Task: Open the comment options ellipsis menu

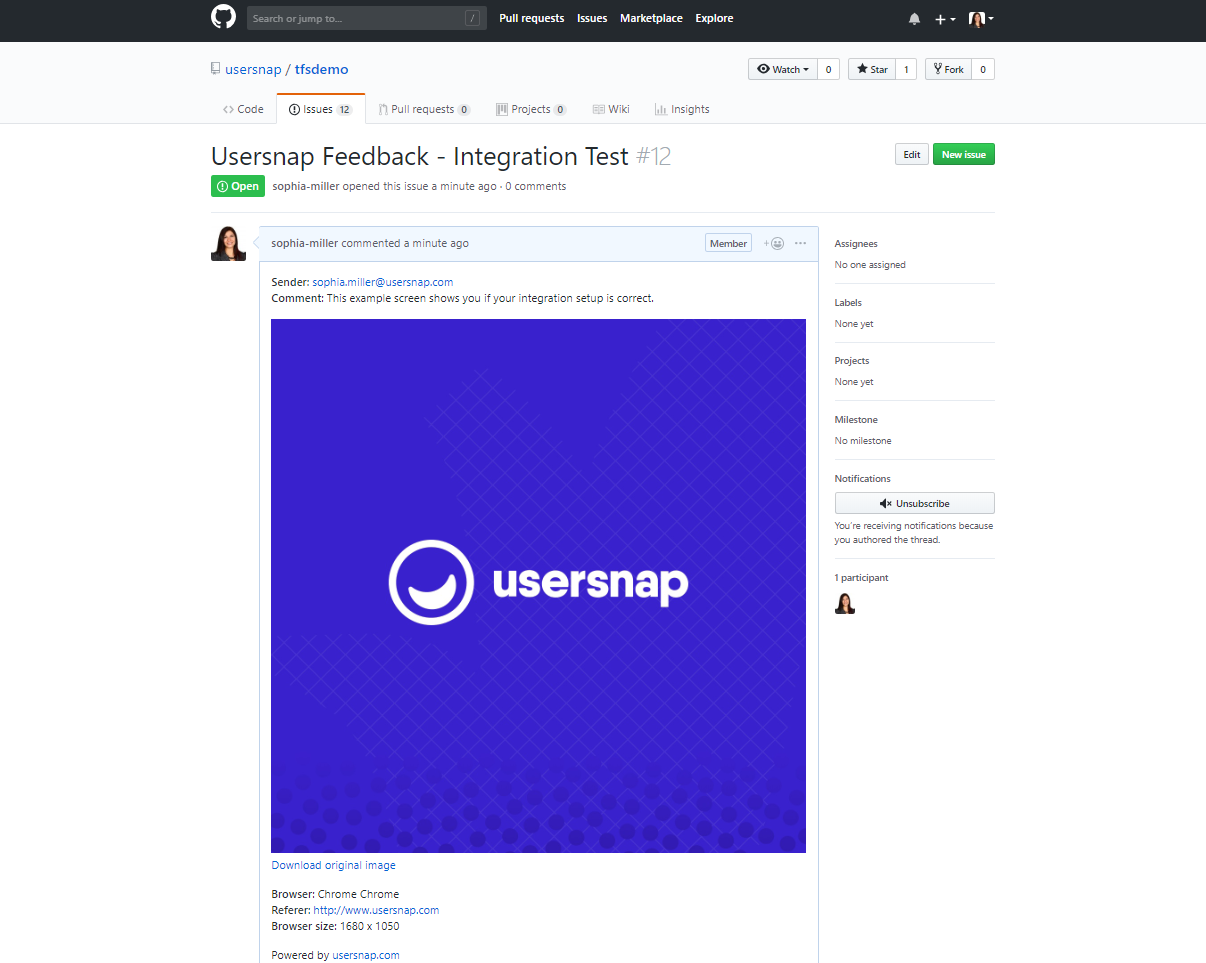Action: point(800,243)
